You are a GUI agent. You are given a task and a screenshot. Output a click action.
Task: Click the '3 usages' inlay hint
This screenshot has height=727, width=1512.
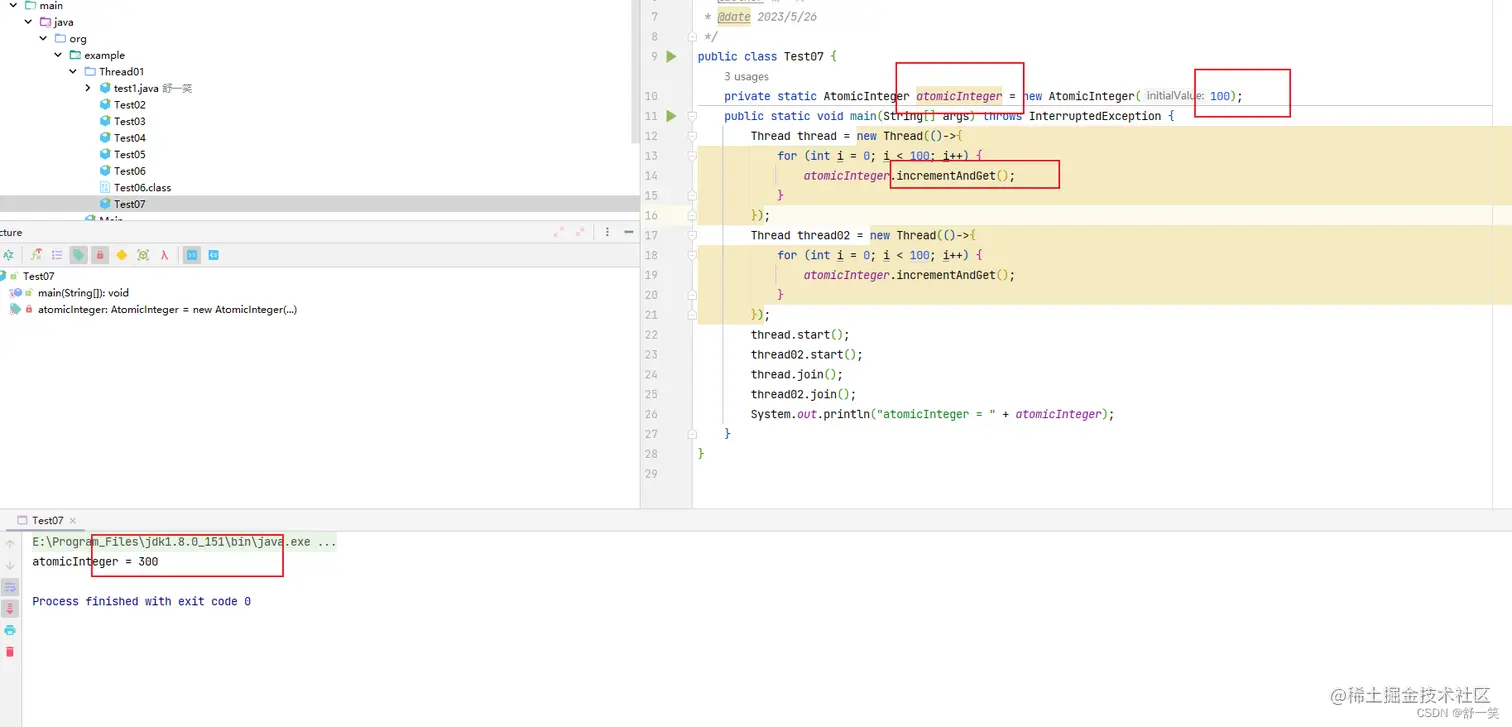tap(747, 76)
